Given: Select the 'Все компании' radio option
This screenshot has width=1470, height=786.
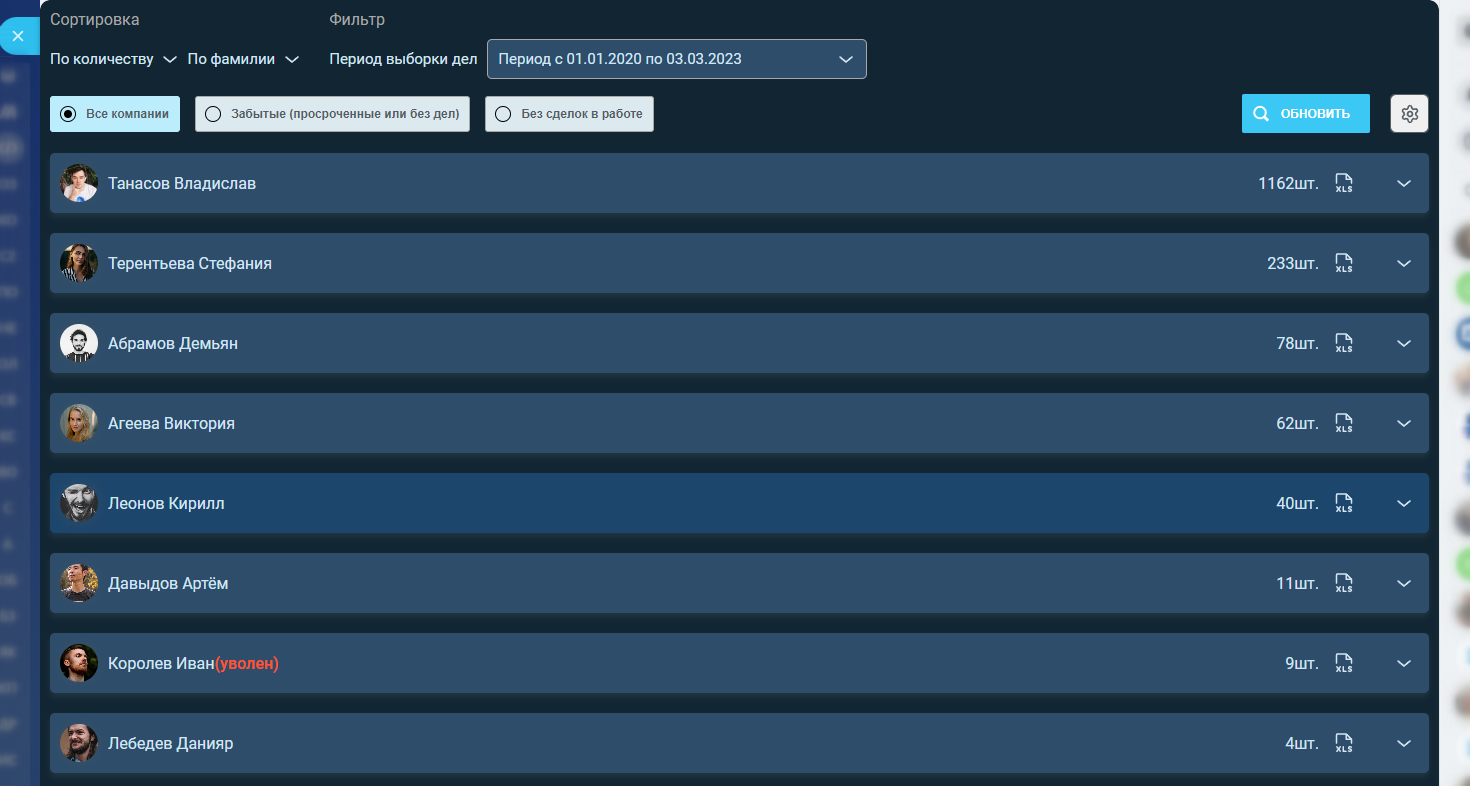Looking at the screenshot, I should pos(115,114).
